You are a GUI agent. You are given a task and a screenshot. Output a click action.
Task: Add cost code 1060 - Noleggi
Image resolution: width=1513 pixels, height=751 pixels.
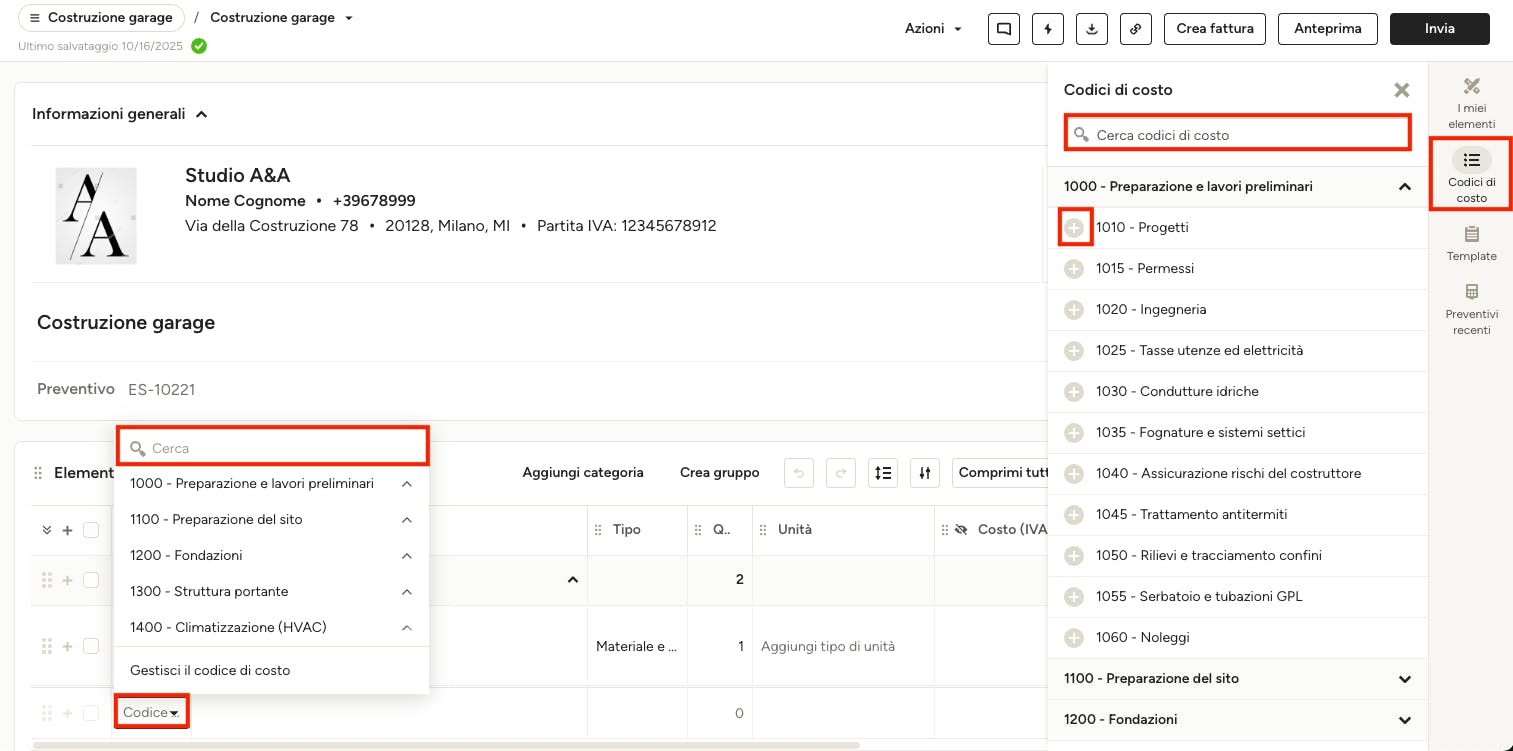1074,638
